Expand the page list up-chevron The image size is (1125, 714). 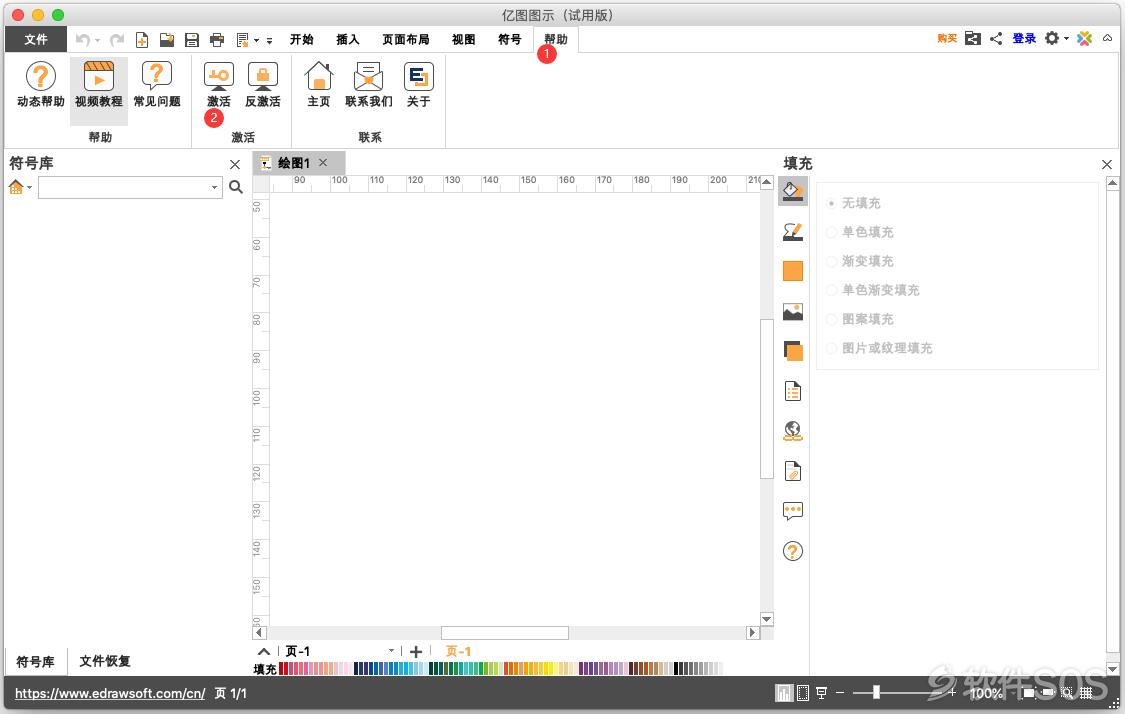[264, 652]
